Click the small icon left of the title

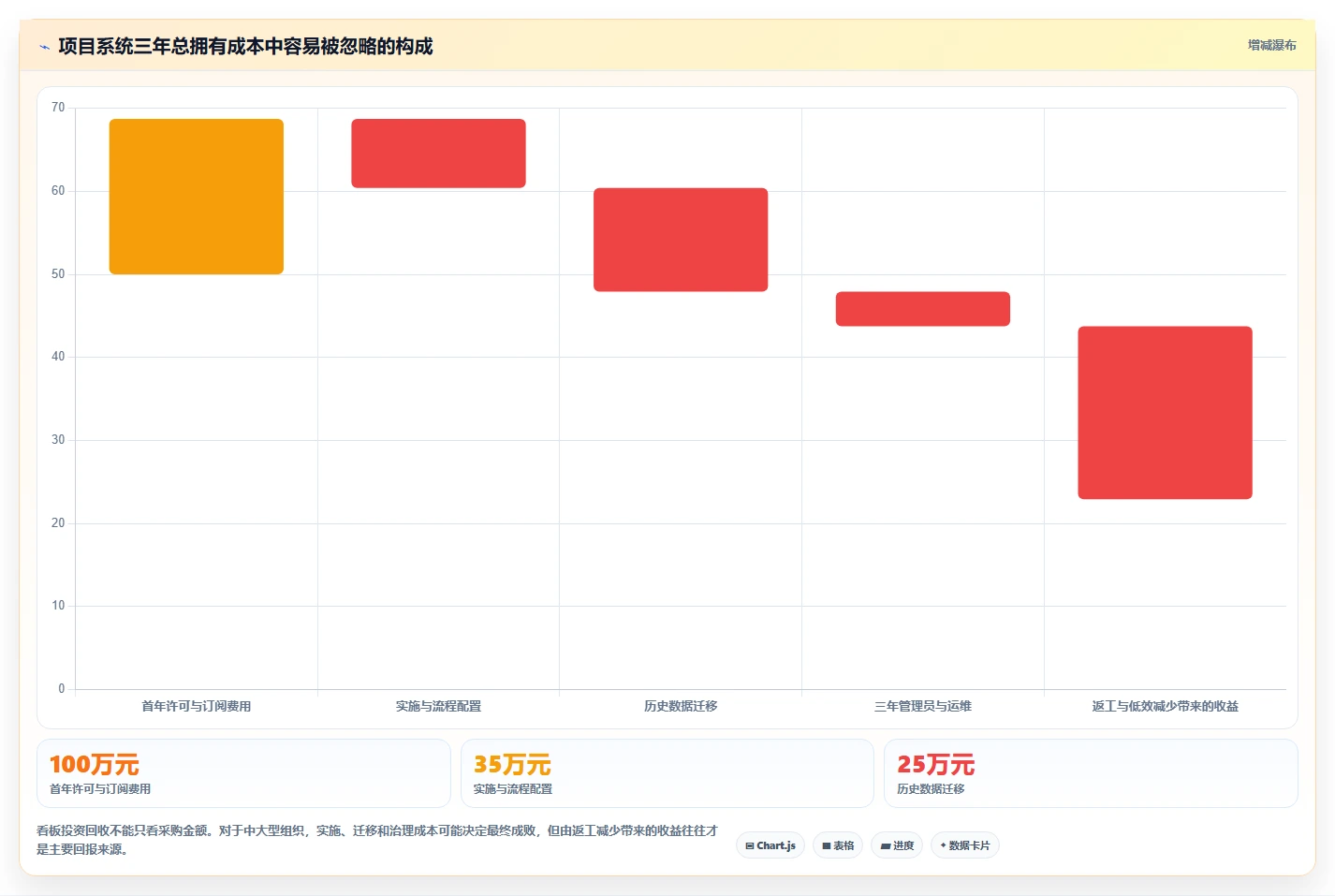point(44,47)
